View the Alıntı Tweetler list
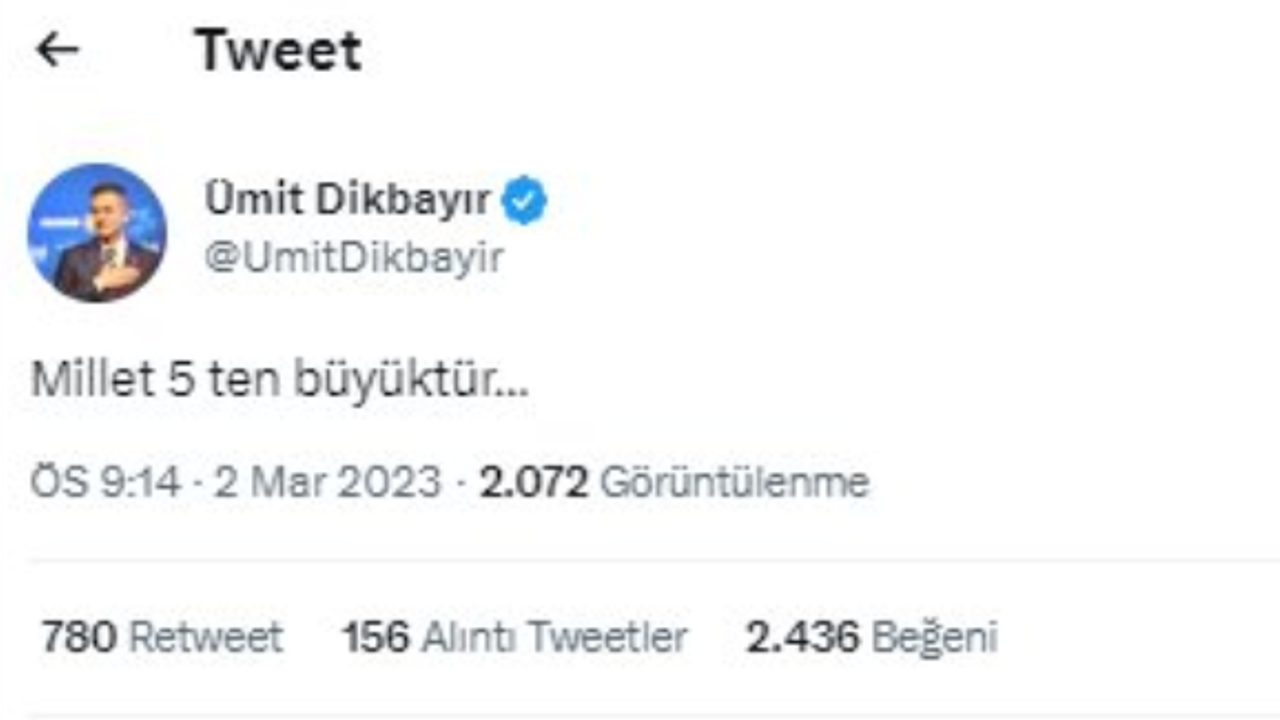 point(554,637)
